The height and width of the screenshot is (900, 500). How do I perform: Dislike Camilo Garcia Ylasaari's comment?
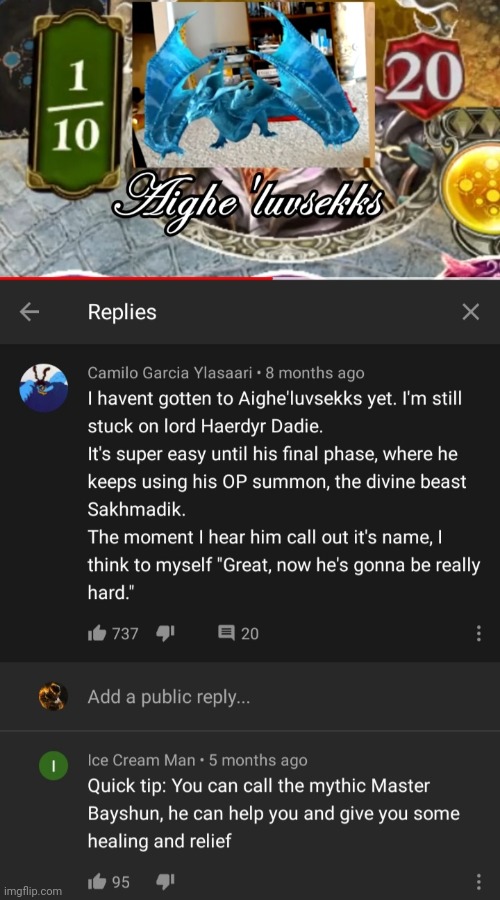165,633
